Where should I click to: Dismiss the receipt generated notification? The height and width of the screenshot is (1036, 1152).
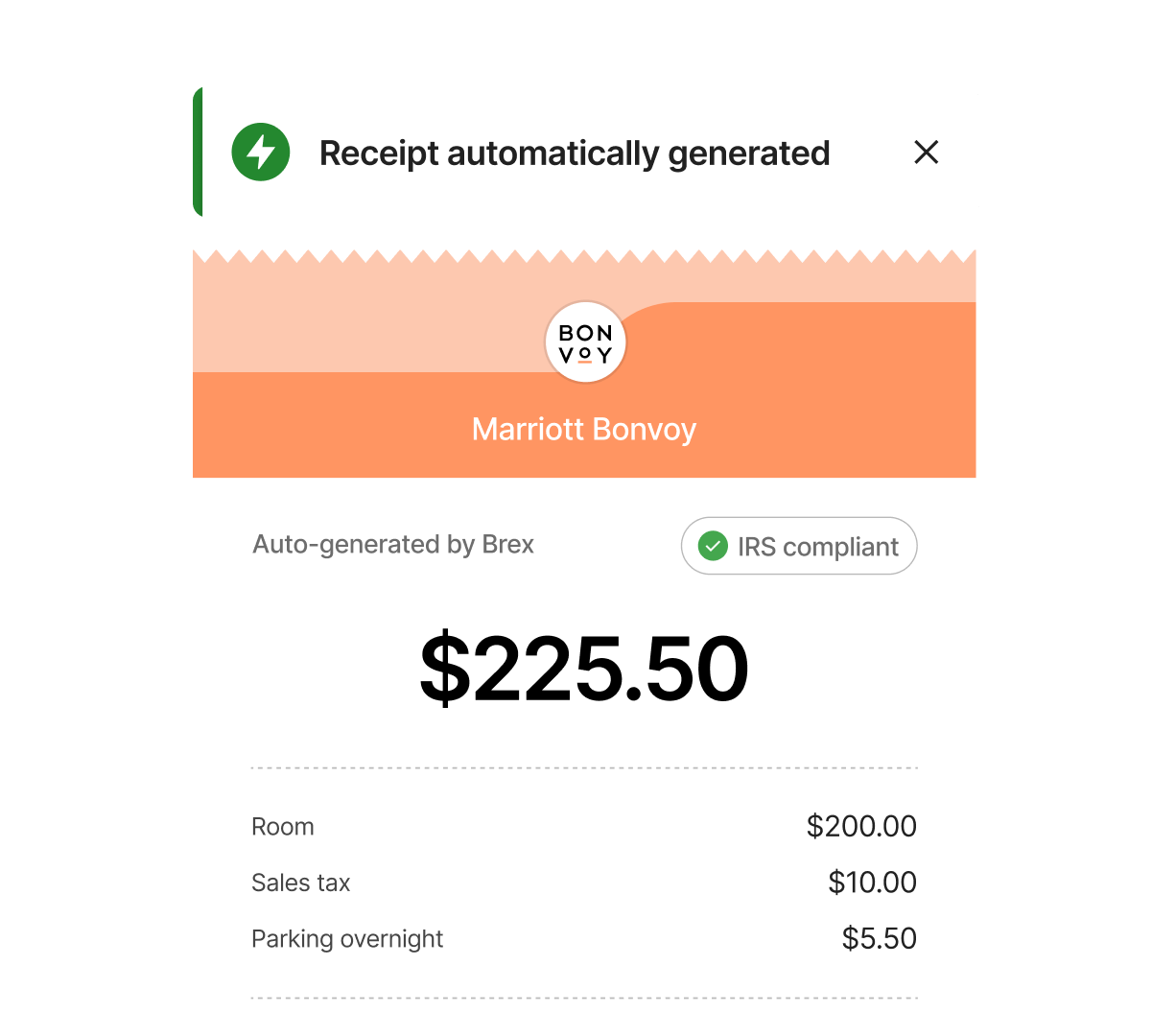(926, 153)
